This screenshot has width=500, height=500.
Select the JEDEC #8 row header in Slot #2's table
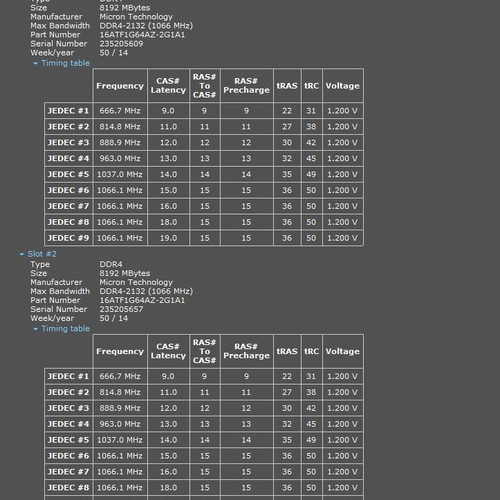(68, 488)
